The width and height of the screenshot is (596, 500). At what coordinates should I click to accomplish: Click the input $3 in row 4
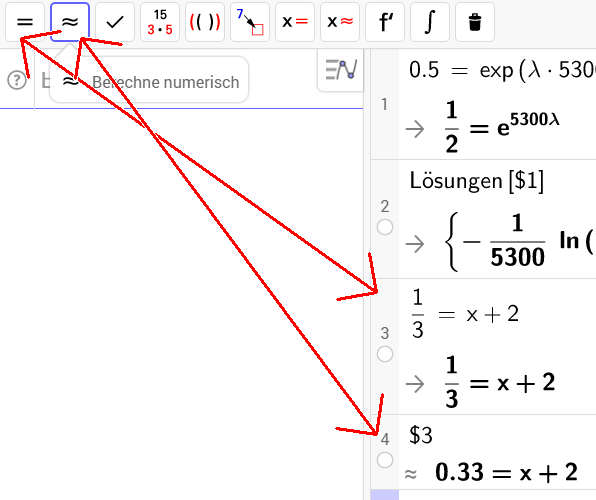tap(421, 435)
